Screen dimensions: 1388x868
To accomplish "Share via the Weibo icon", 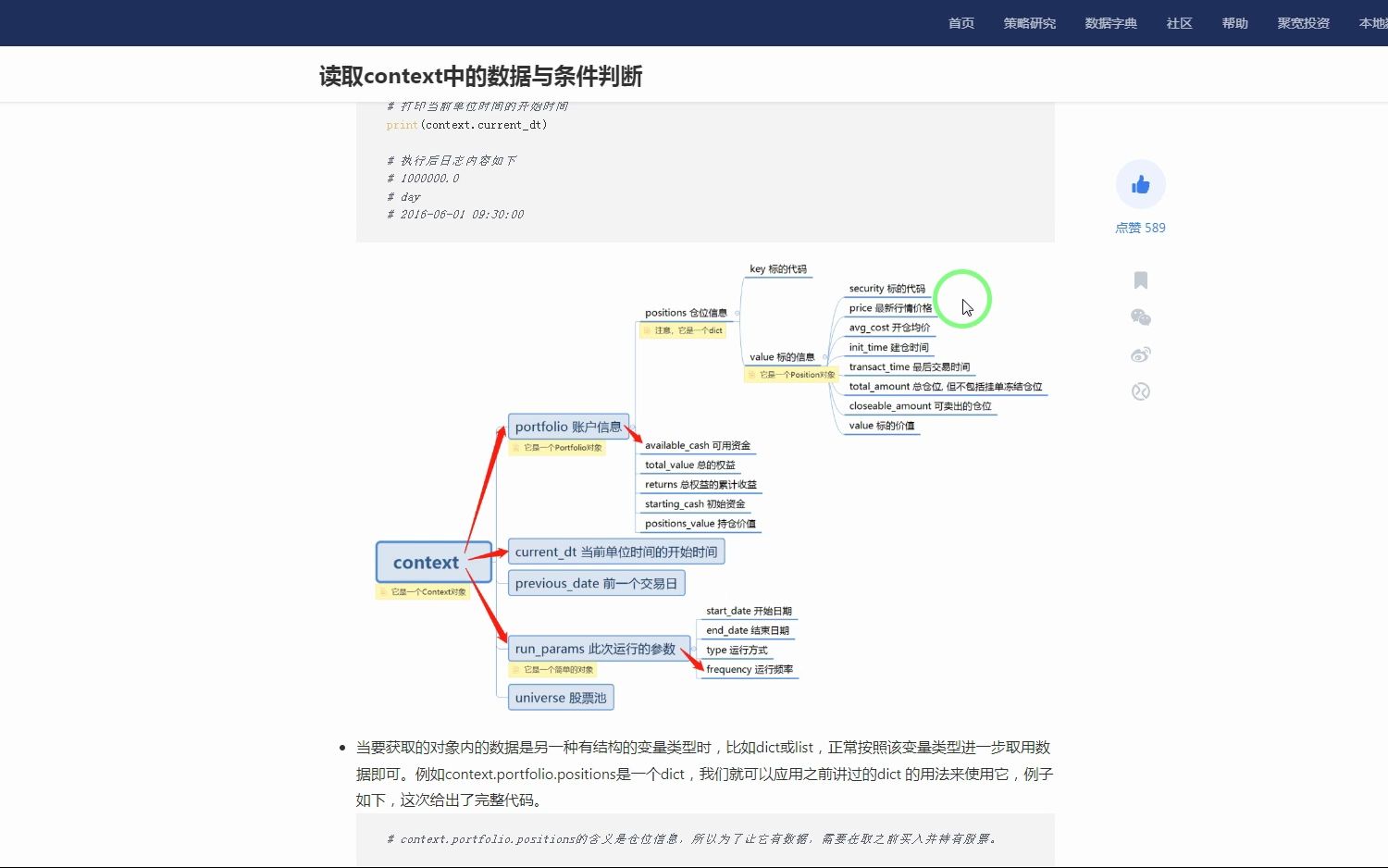I will 1141,354.
